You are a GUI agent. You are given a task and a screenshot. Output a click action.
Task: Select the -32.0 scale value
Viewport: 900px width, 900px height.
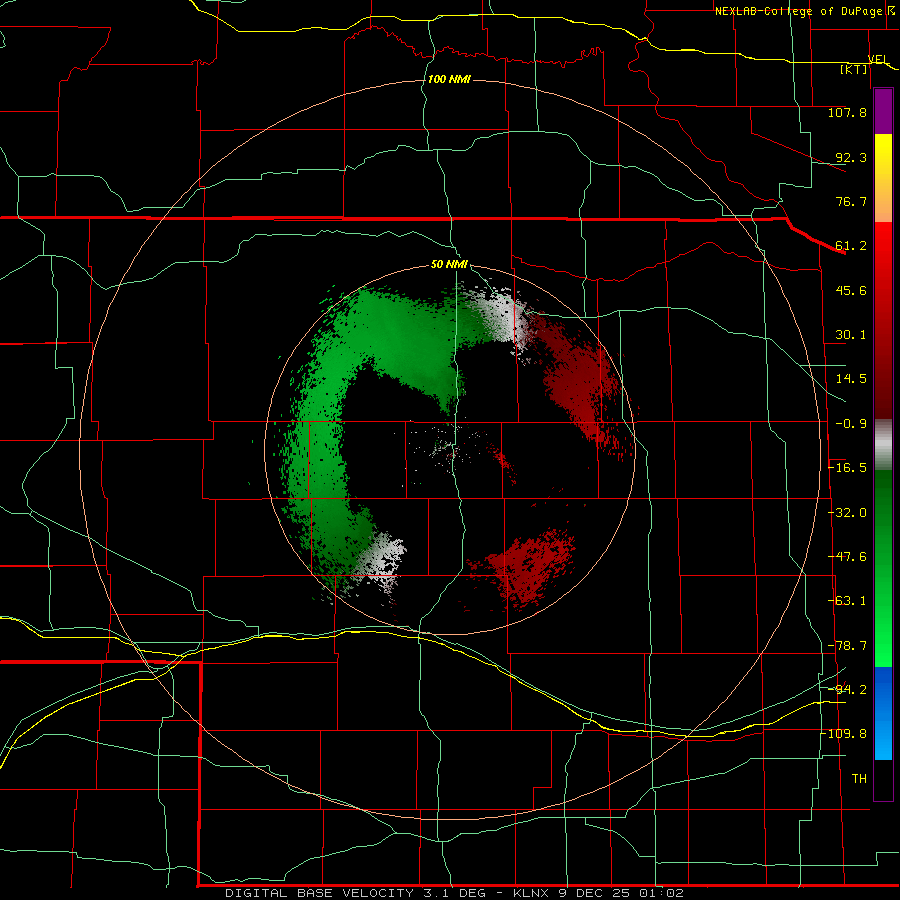coord(847,513)
